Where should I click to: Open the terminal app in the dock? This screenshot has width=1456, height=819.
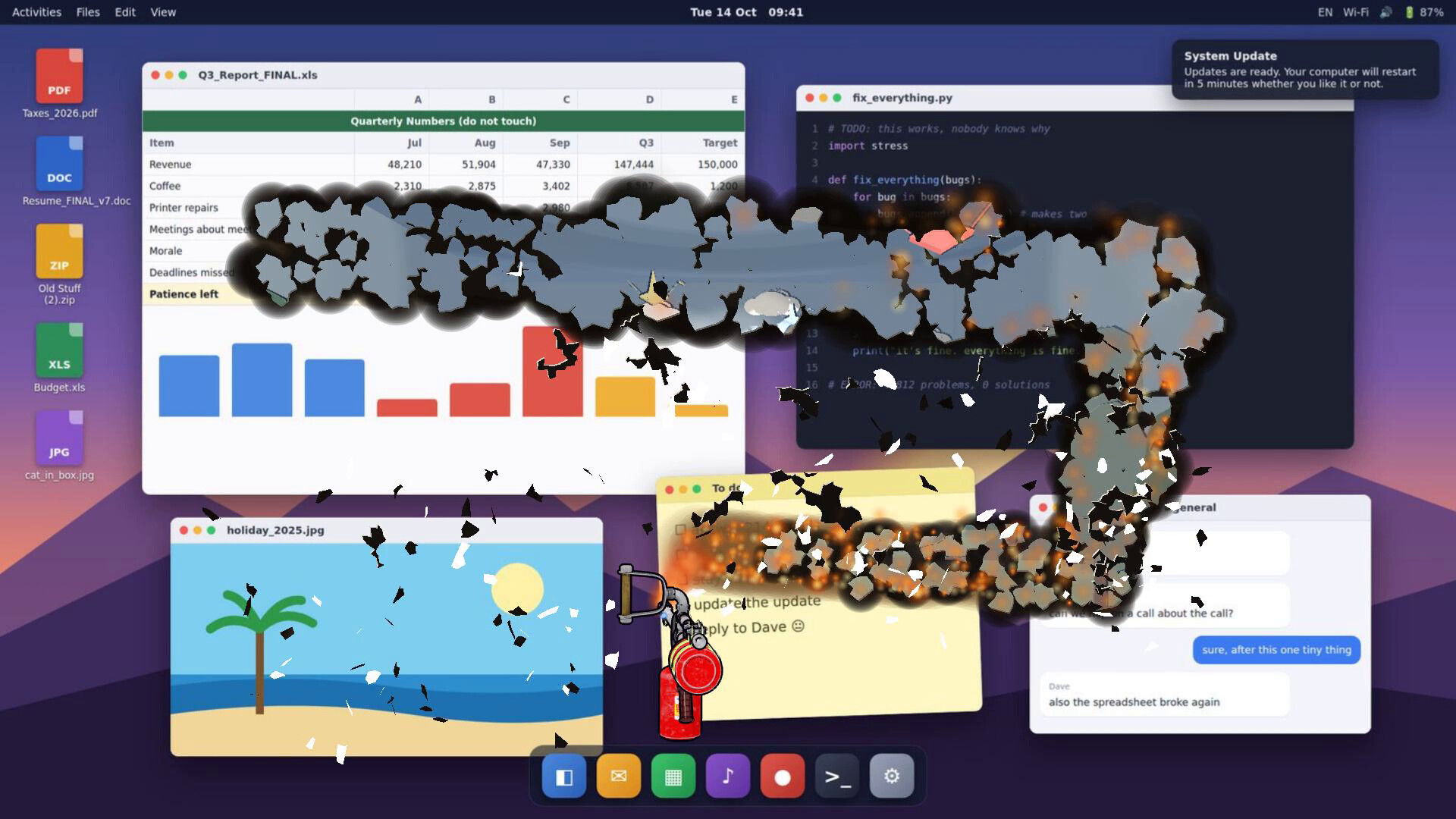coord(837,776)
